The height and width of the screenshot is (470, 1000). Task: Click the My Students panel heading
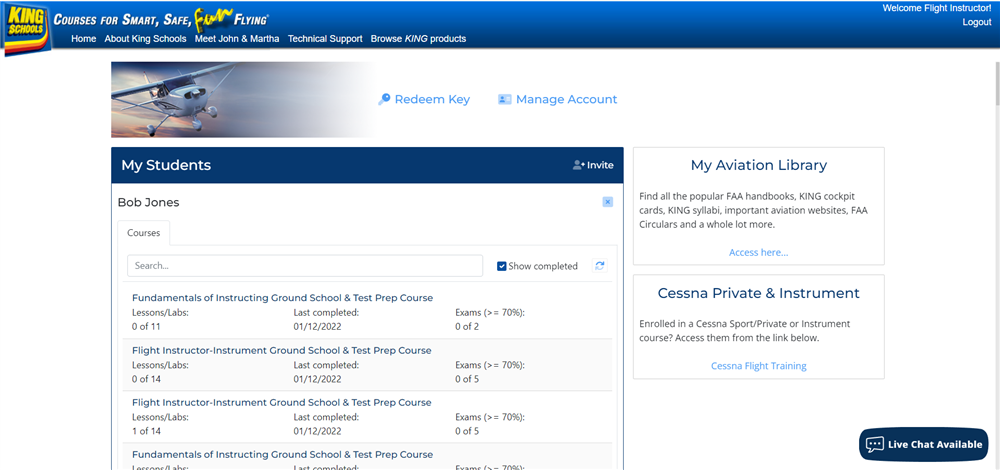[166, 165]
